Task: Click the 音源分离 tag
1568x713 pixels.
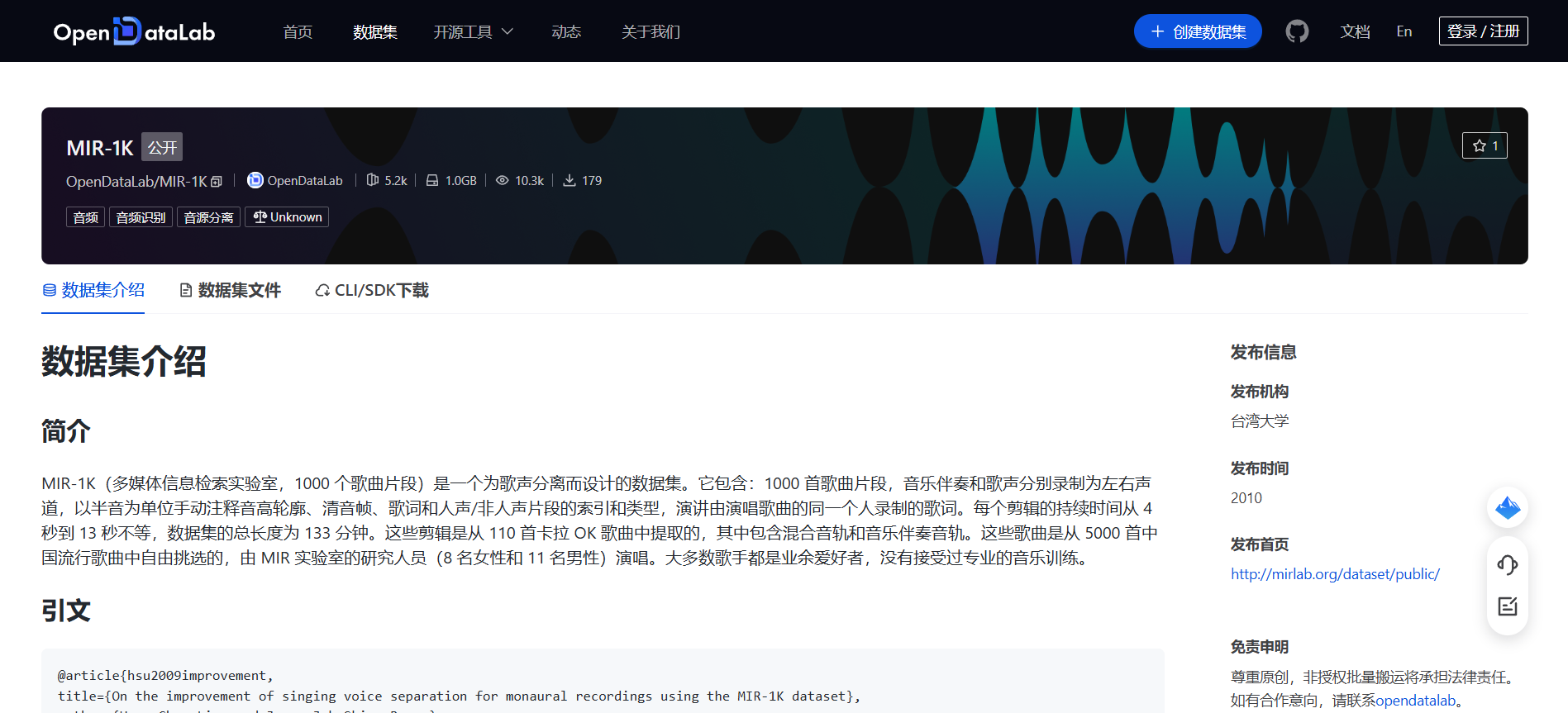Action: (x=208, y=217)
